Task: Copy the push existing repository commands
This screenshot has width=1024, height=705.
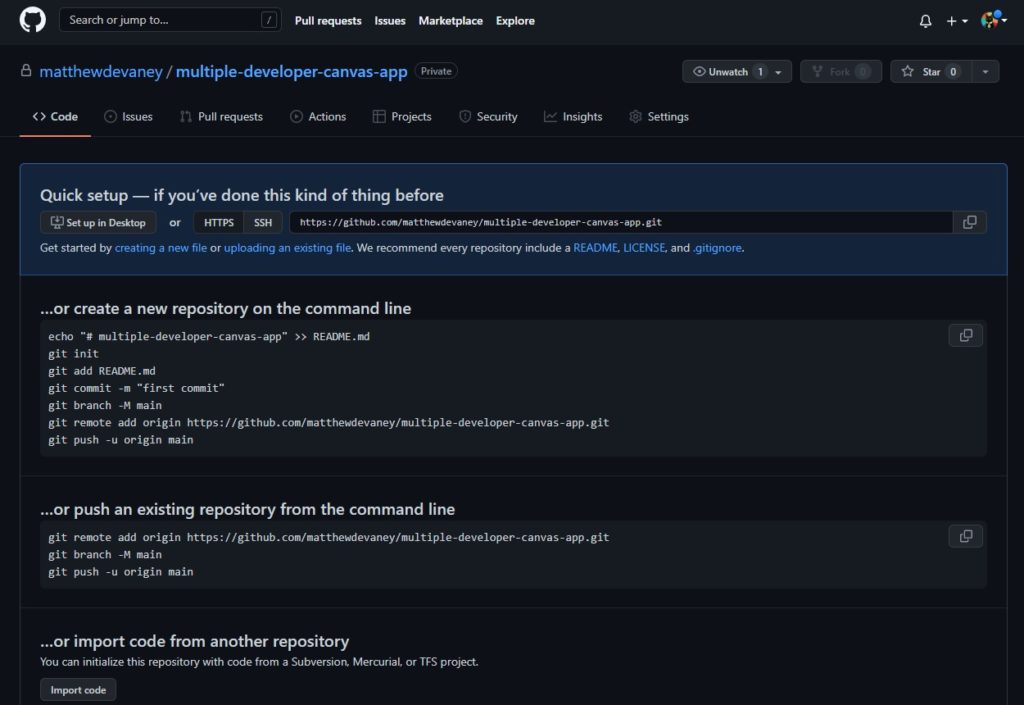Action: pyautogui.click(x=966, y=537)
